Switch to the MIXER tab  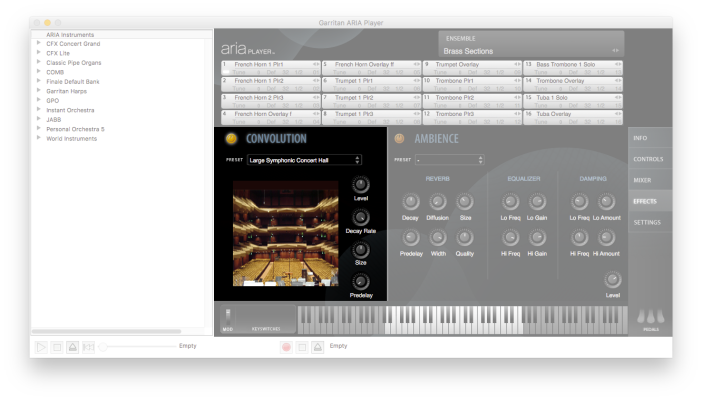(650, 180)
